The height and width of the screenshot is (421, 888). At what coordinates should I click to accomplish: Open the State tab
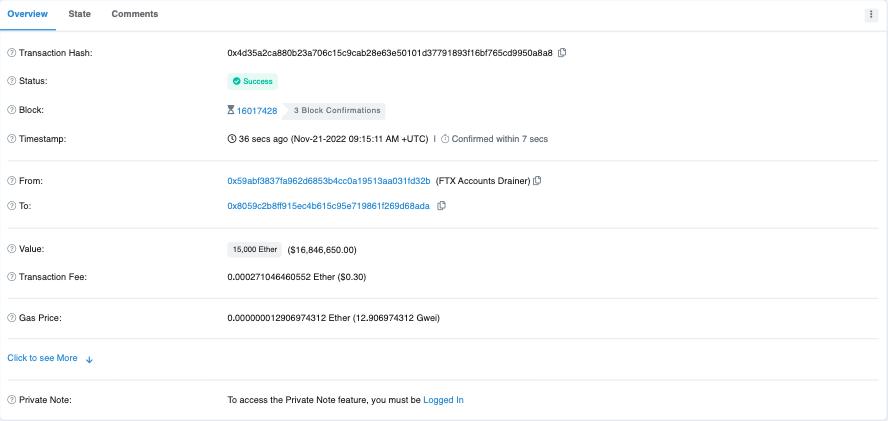coord(79,14)
